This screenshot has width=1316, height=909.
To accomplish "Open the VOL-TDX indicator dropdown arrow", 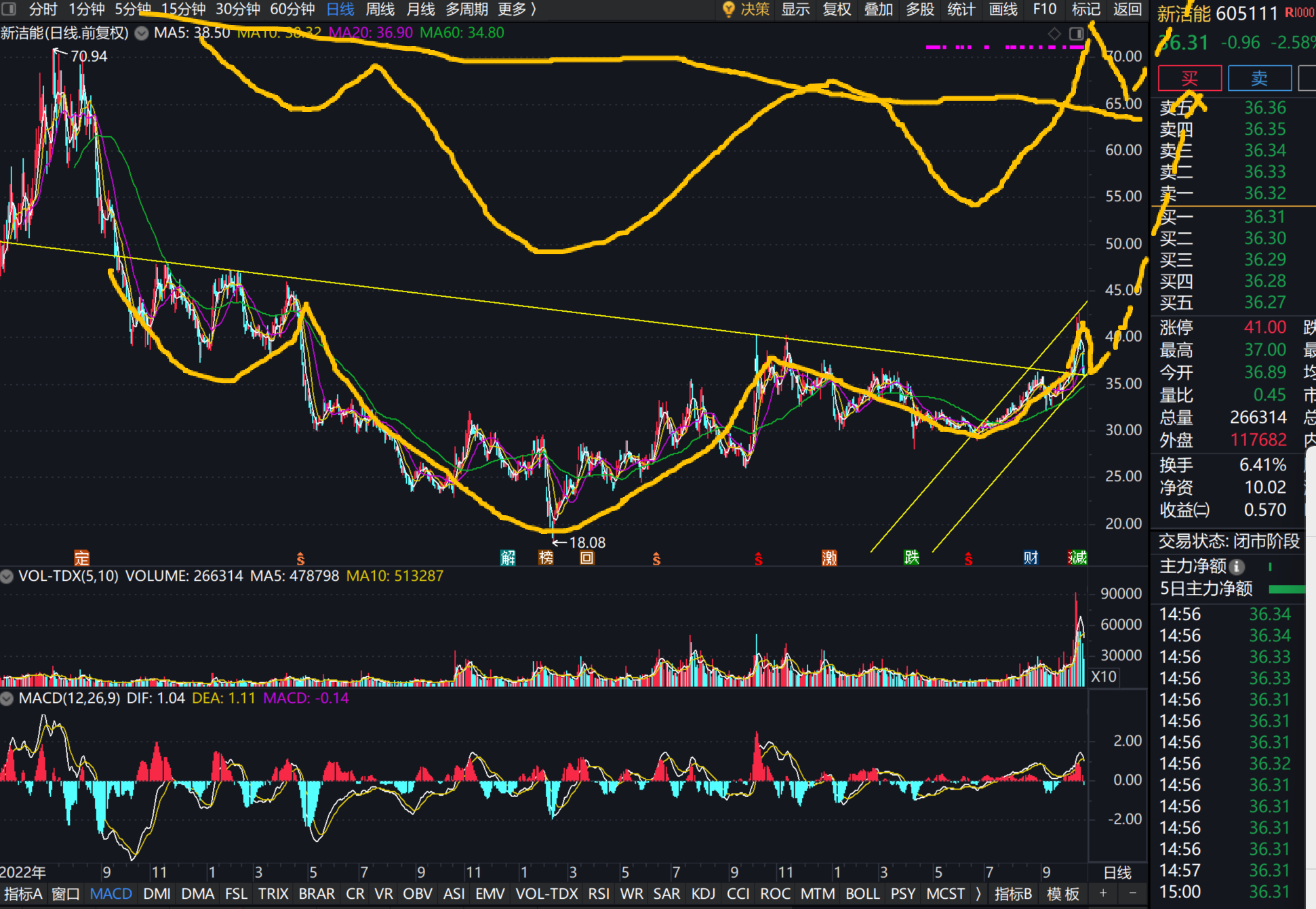I will click(7, 576).
